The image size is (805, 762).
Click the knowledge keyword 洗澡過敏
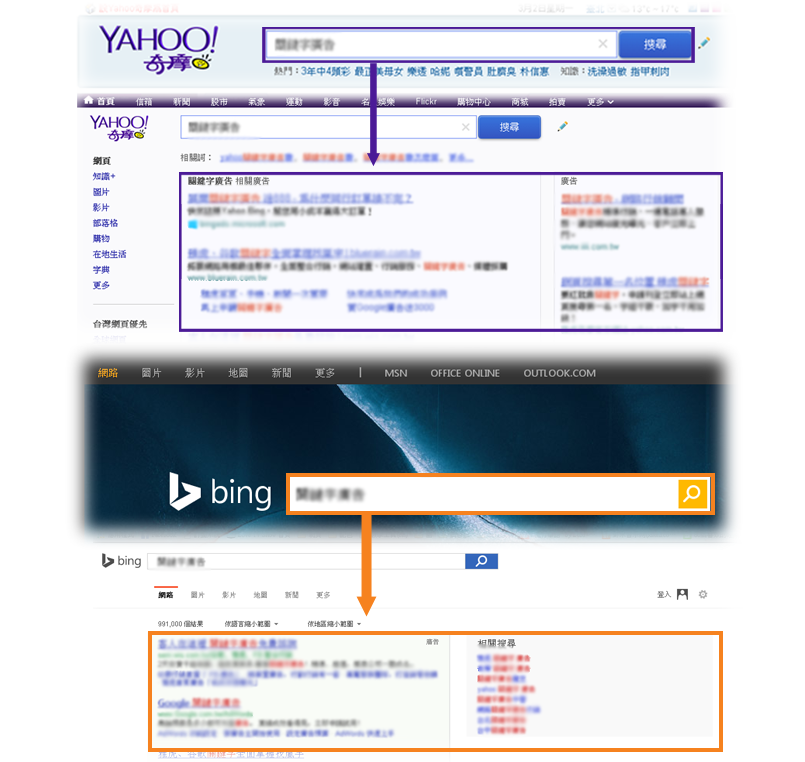607,71
